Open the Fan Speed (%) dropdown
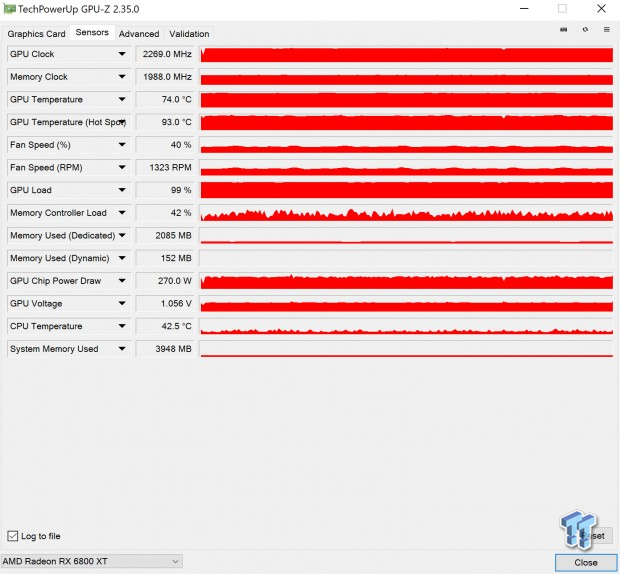This screenshot has height=574, width=620. click(122, 145)
